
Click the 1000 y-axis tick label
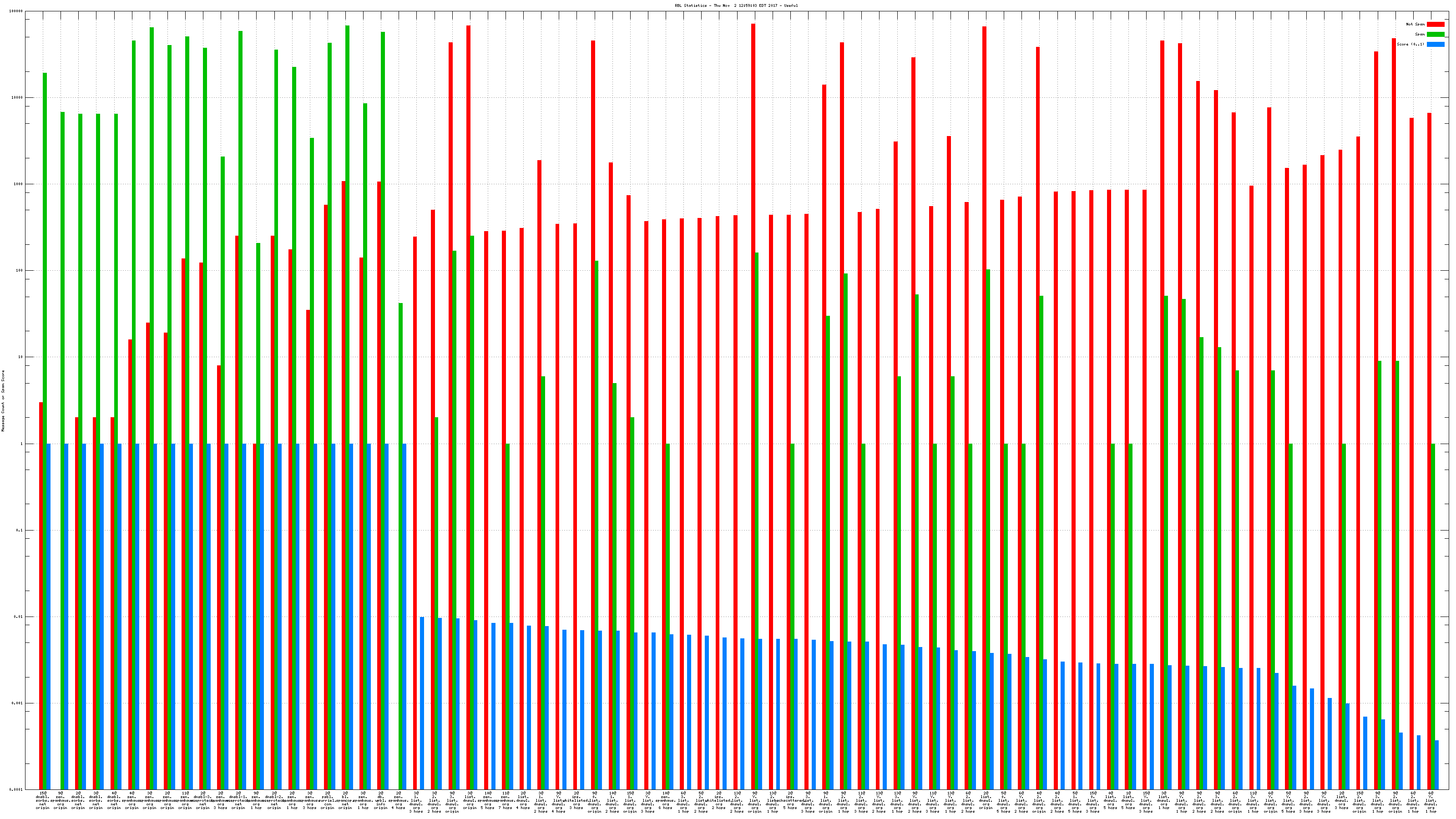coord(19,184)
